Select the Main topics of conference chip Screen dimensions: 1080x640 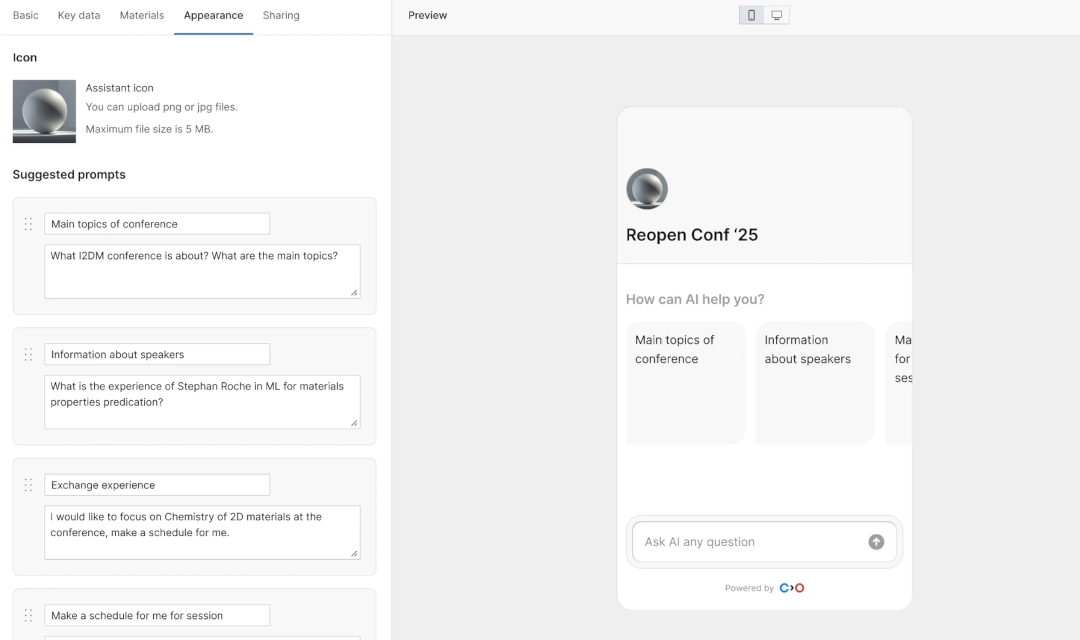pyautogui.click(x=684, y=381)
